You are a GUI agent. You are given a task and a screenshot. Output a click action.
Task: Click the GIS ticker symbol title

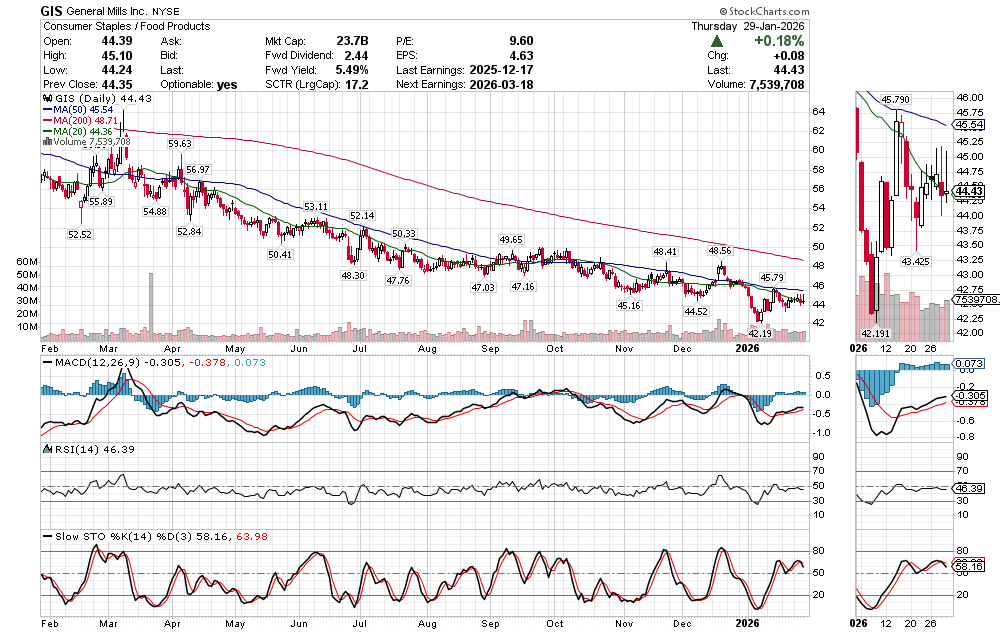pyautogui.click(x=54, y=10)
